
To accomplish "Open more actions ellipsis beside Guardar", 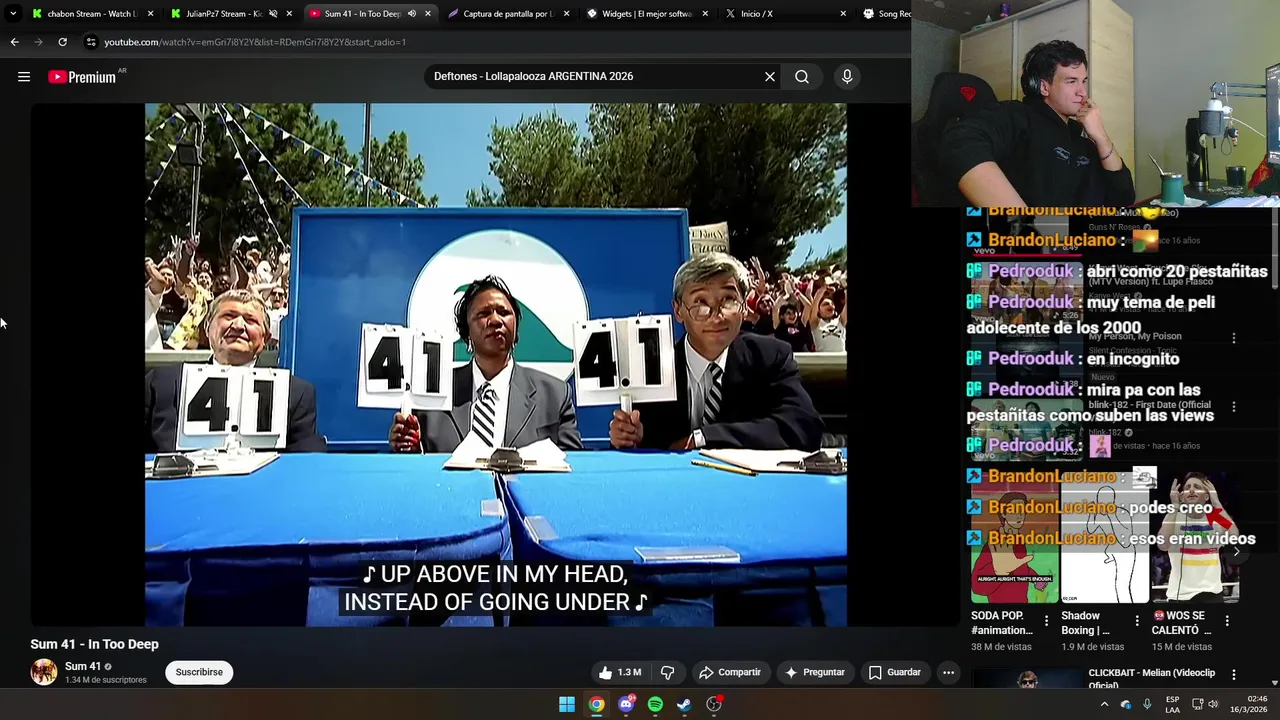I will coord(948,672).
